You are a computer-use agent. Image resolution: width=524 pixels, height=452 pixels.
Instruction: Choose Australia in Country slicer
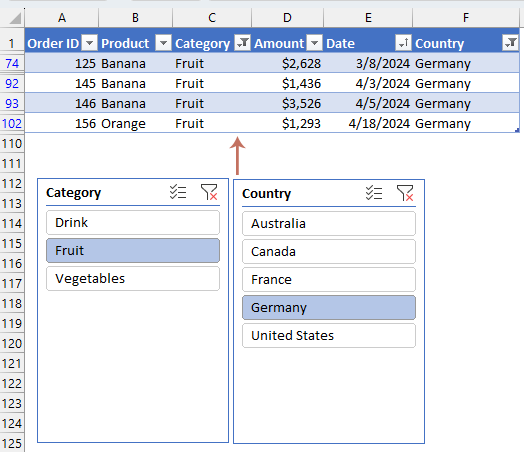click(x=329, y=223)
